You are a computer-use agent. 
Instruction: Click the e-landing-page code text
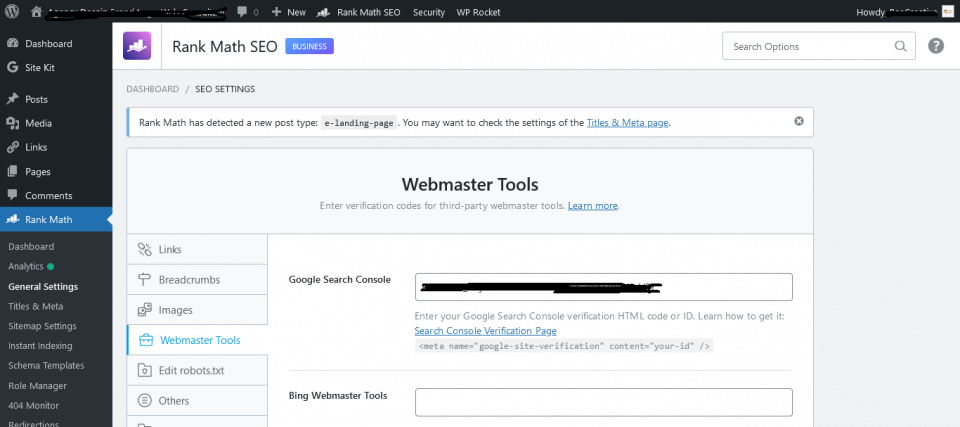click(359, 123)
